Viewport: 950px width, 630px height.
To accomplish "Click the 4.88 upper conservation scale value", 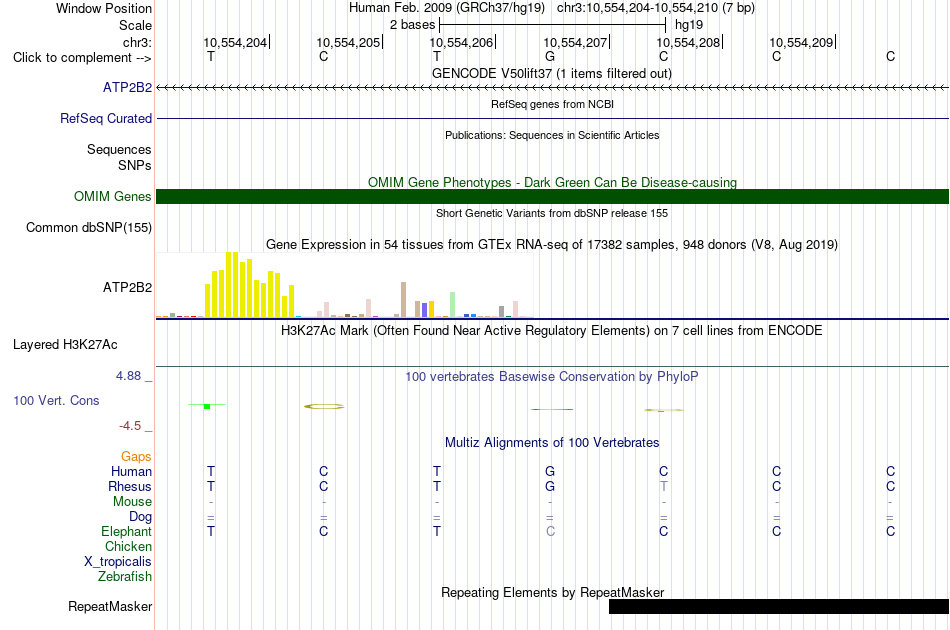I will coord(128,376).
